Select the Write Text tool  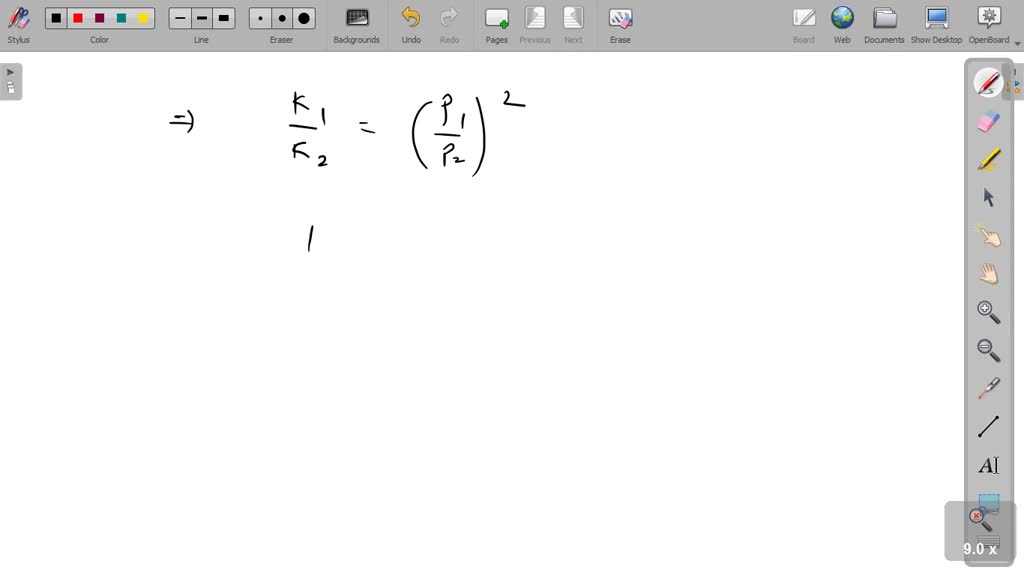(x=988, y=464)
